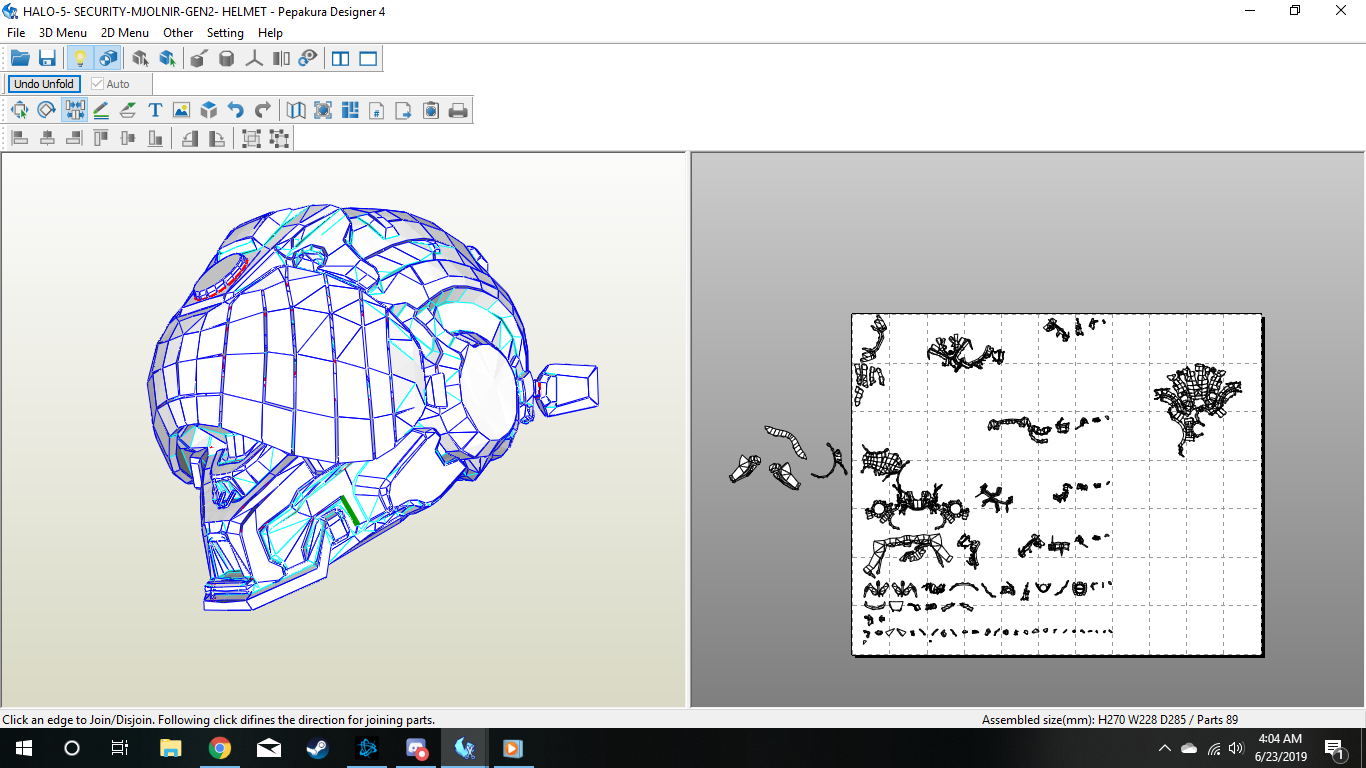Open the 2D Menu
The height and width of the screenshot is (768, 1366).
pos(125,33)
